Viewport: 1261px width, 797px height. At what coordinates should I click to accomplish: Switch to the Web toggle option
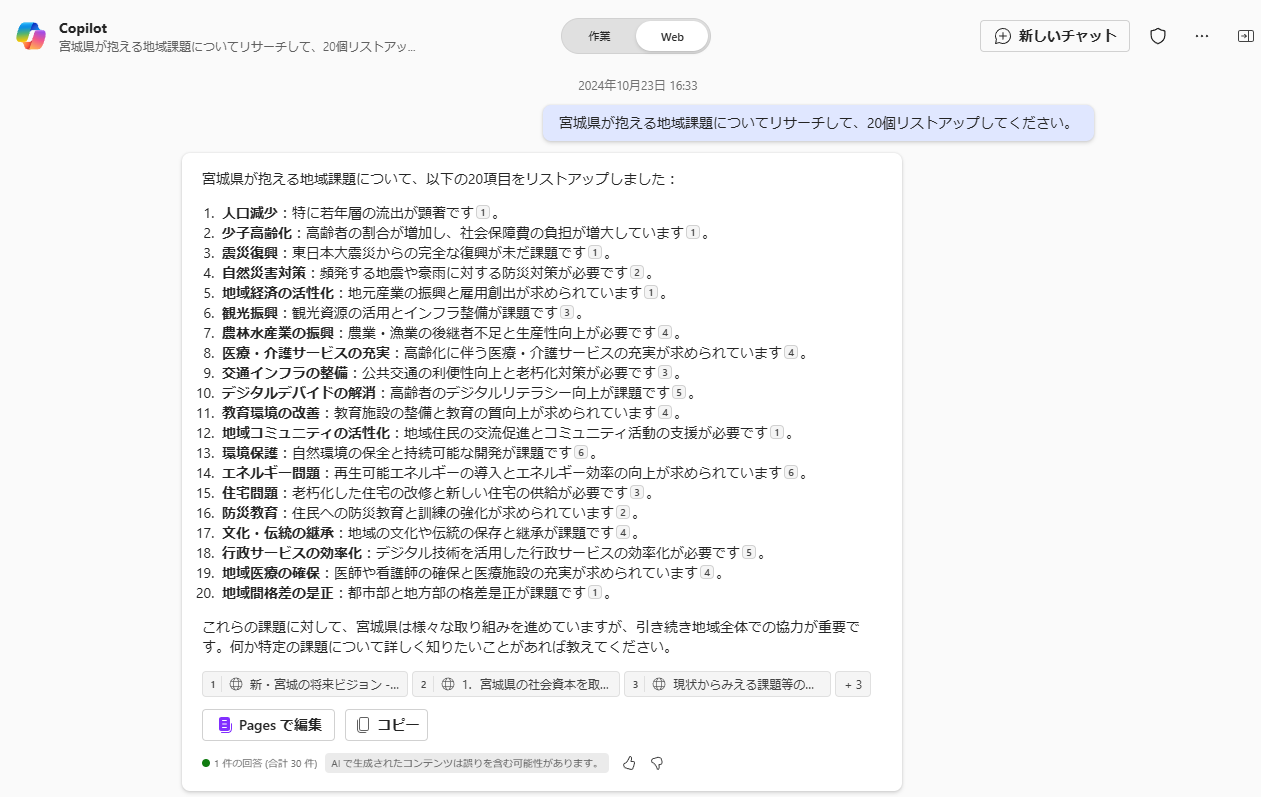coord(672,36)
